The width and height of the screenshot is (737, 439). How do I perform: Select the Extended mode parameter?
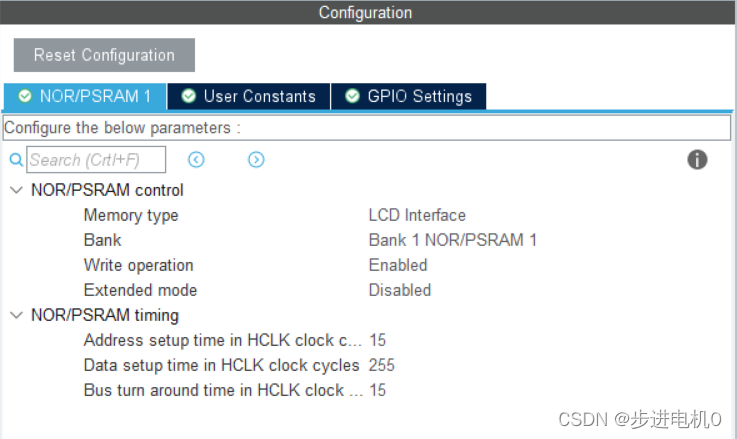141,290
